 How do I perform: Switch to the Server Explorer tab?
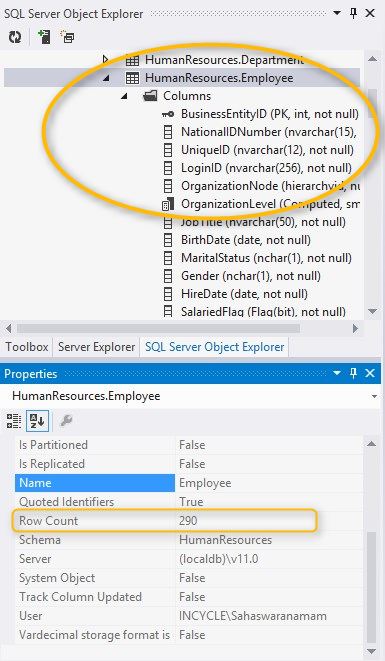click(96, 347)
